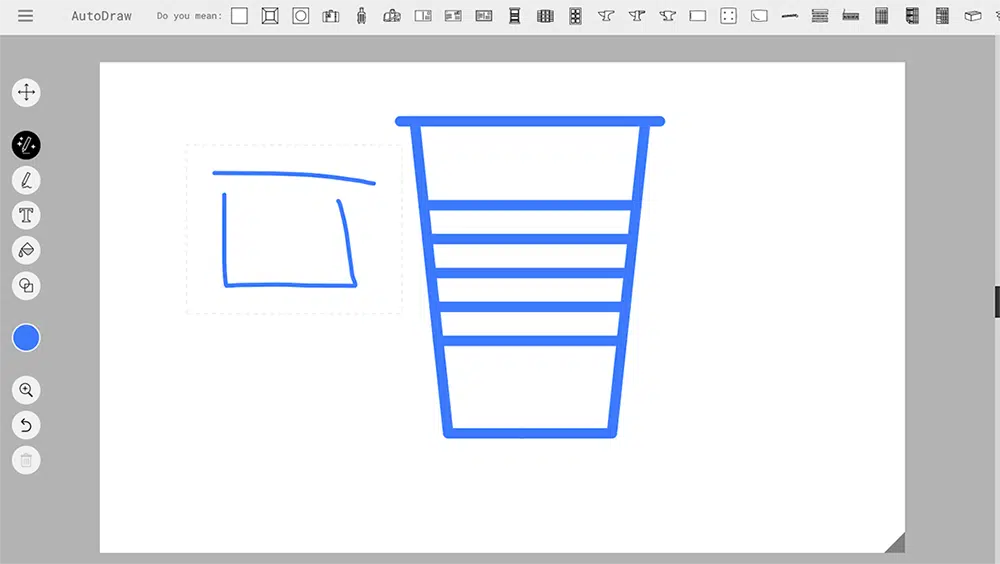Click the canvas resize corner handle
The width and height of the screenshot is (1000, 564).
(895, 543)
